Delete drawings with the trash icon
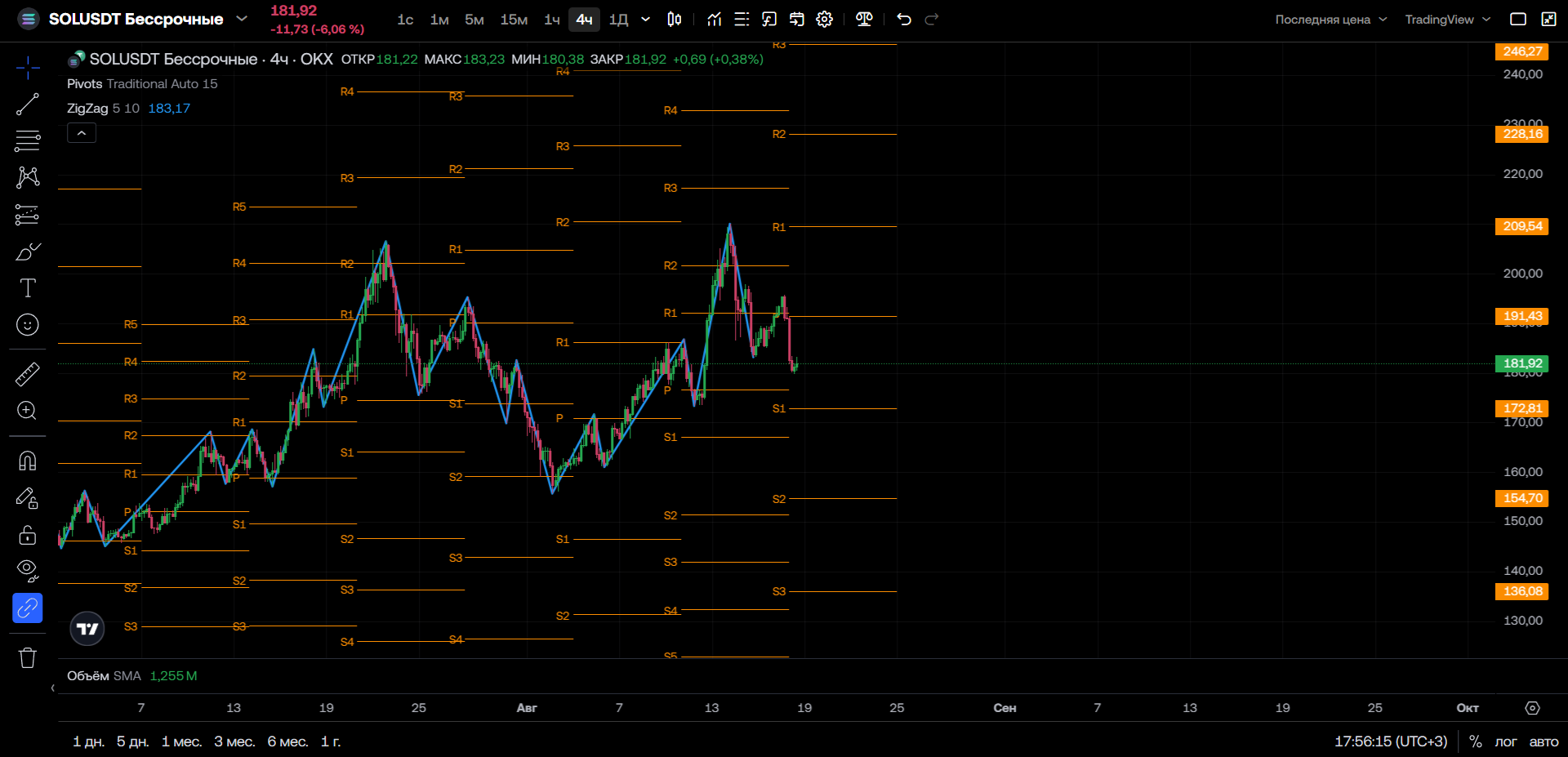This screenshot has width=1568, height=757. tap(28, 657)
